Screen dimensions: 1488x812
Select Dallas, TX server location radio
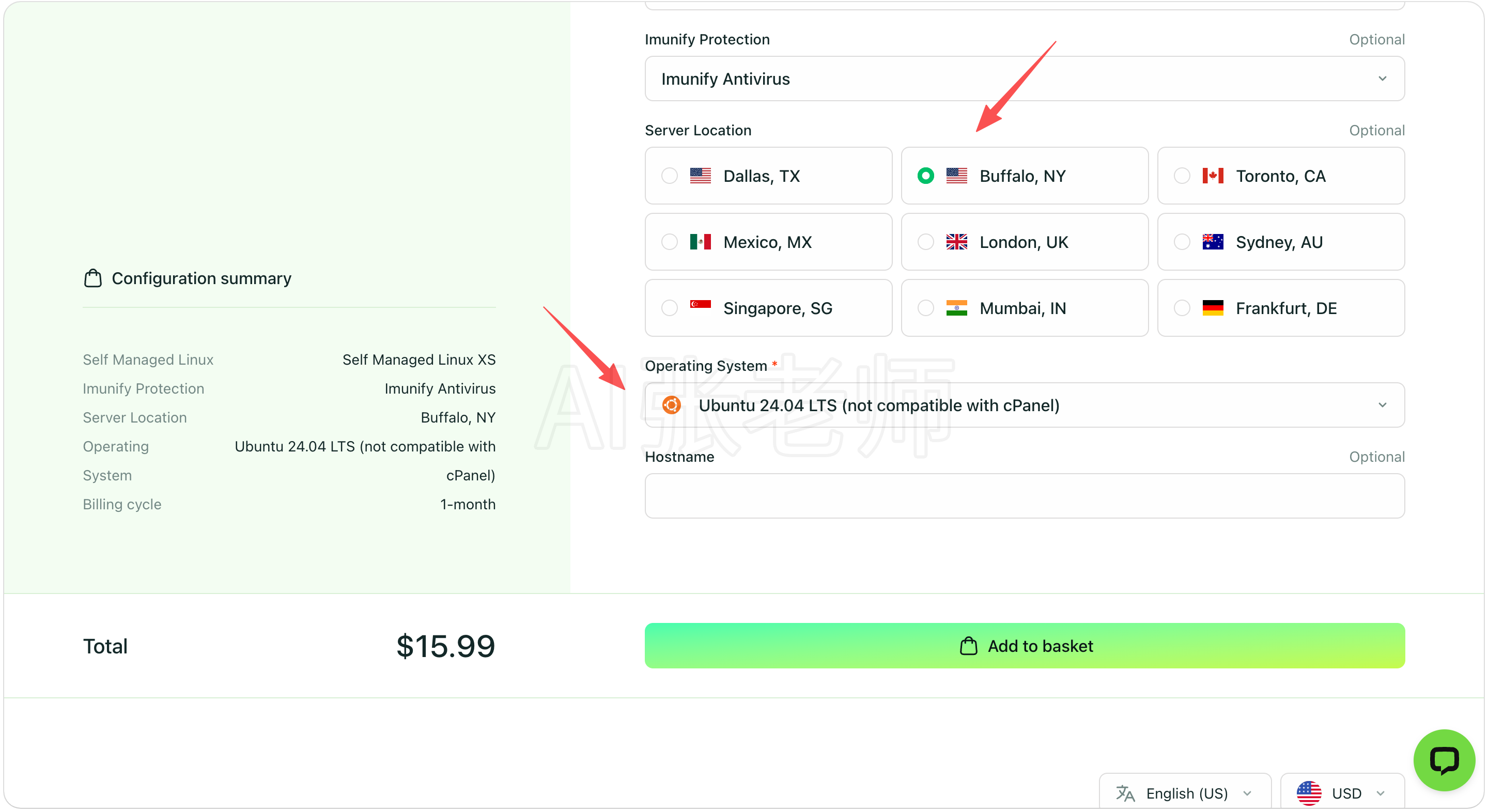click(x=670, y=176)
